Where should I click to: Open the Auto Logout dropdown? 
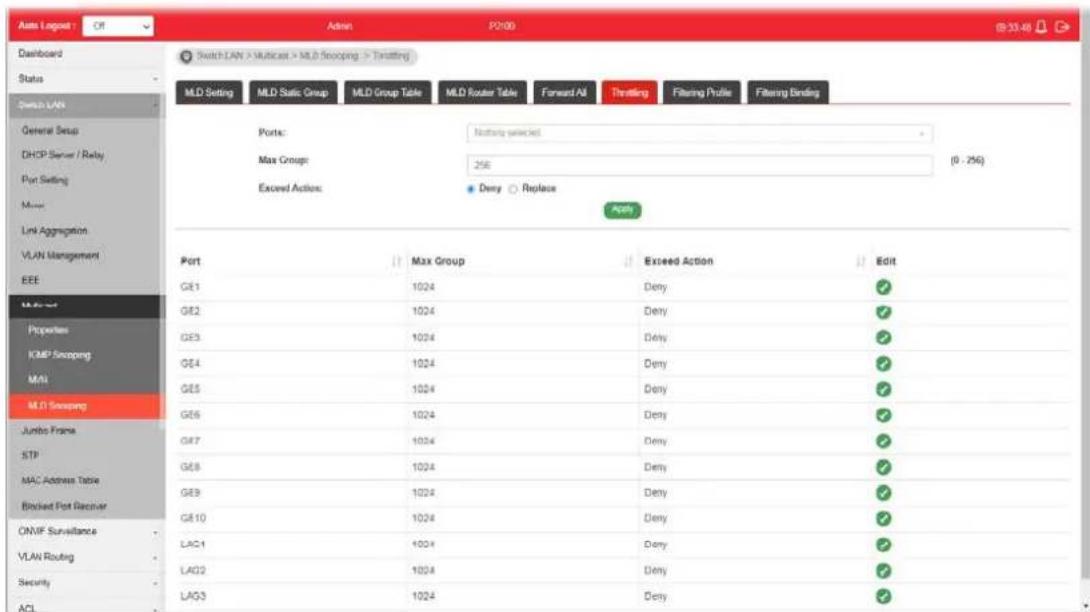(118, 26)
